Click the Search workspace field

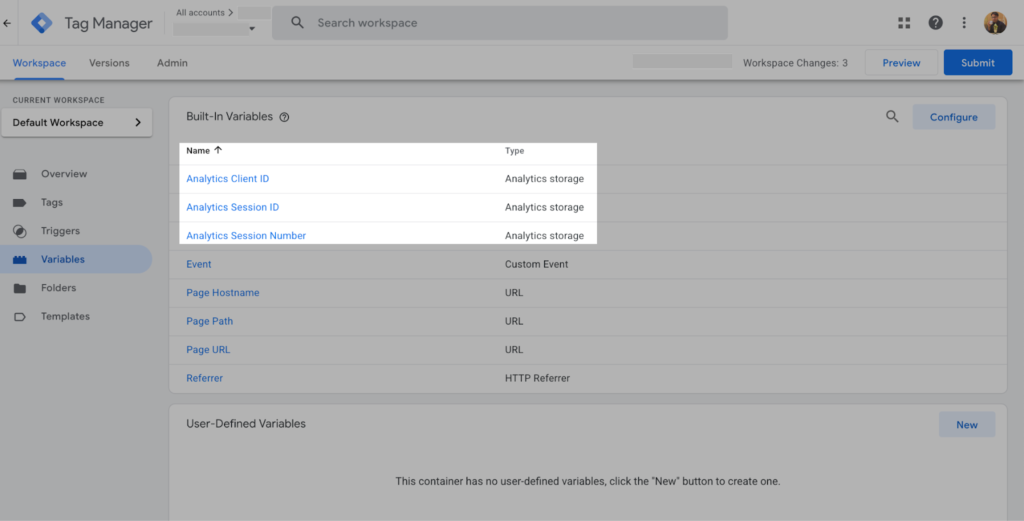click(x=500, y=23)
